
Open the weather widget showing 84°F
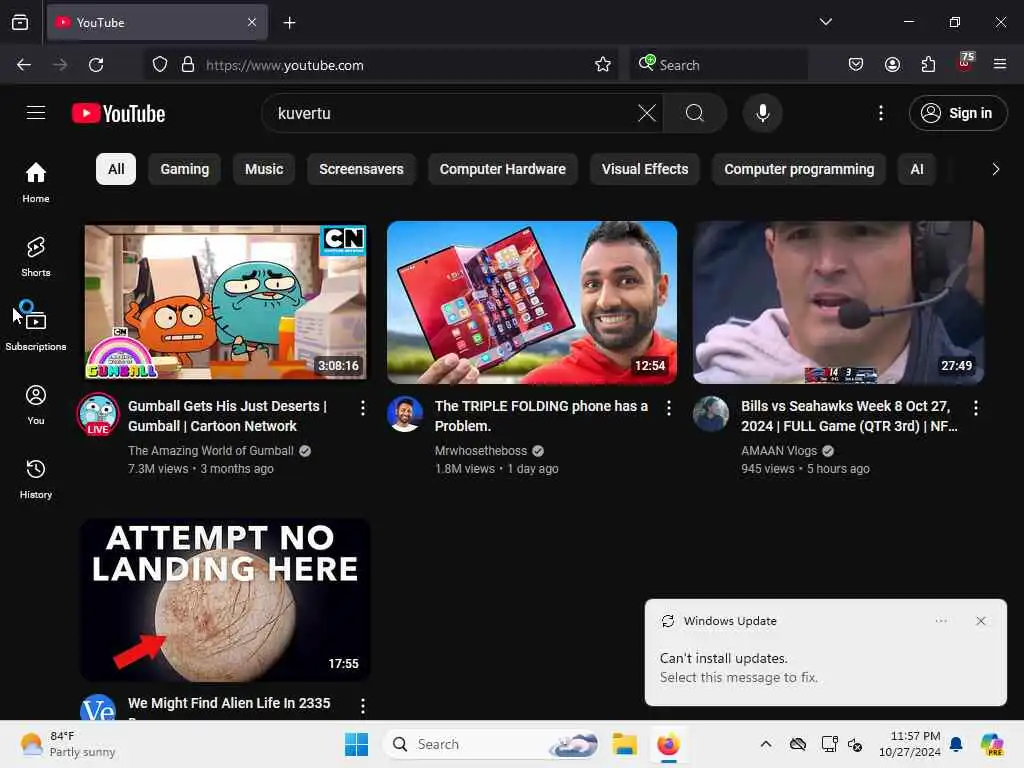click(68, 744)
